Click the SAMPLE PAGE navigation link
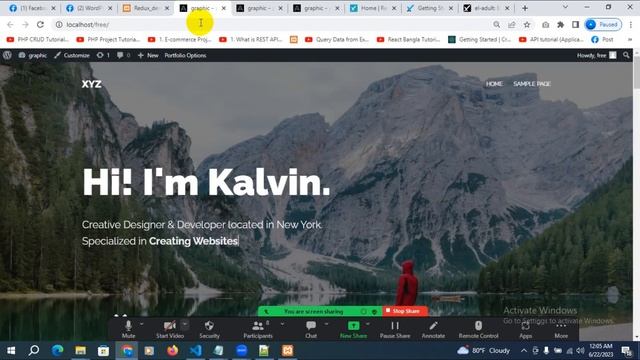 (532, 84)
